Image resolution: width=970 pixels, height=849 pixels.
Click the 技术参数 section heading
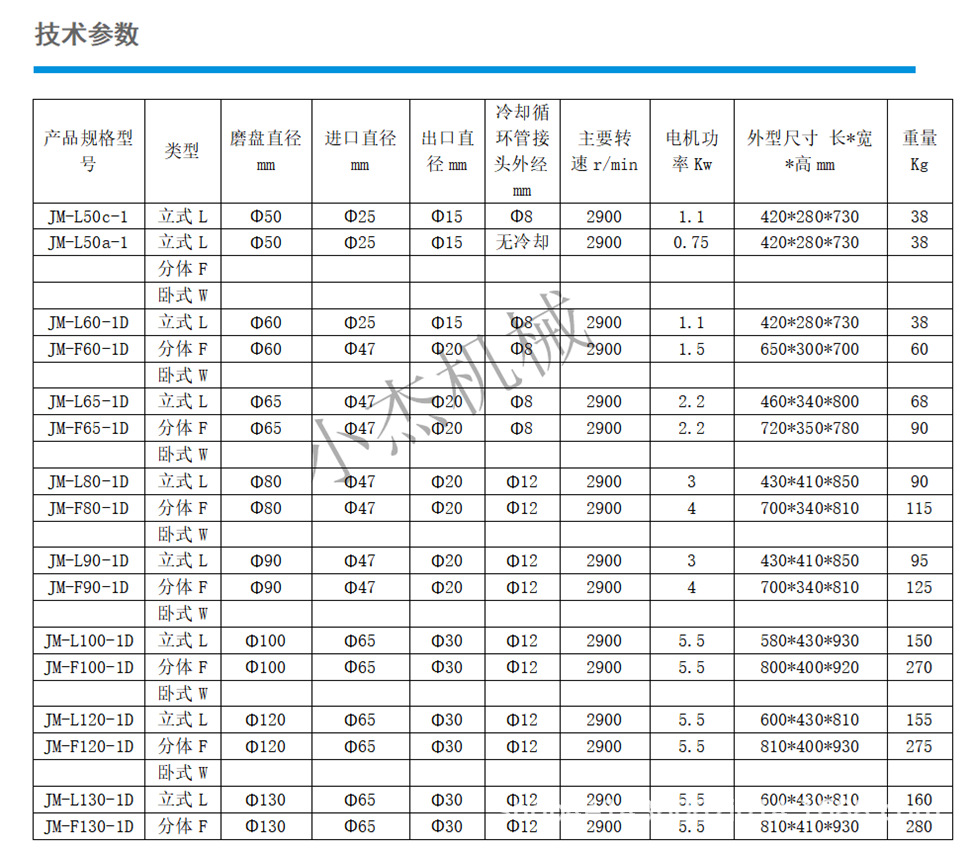point(87,35)
